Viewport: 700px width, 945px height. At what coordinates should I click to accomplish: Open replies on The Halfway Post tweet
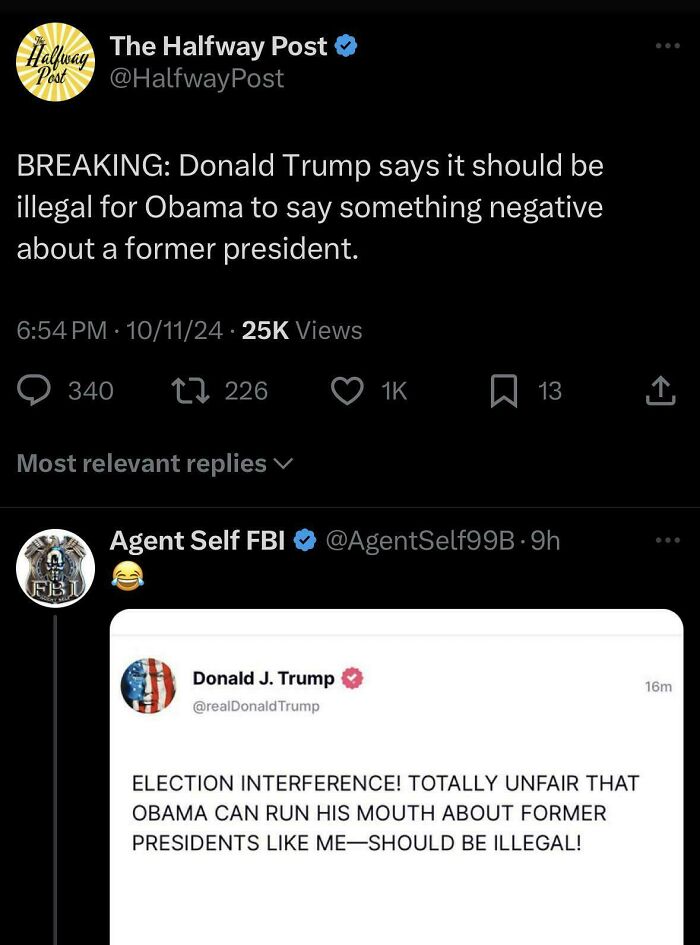[34, 391]
